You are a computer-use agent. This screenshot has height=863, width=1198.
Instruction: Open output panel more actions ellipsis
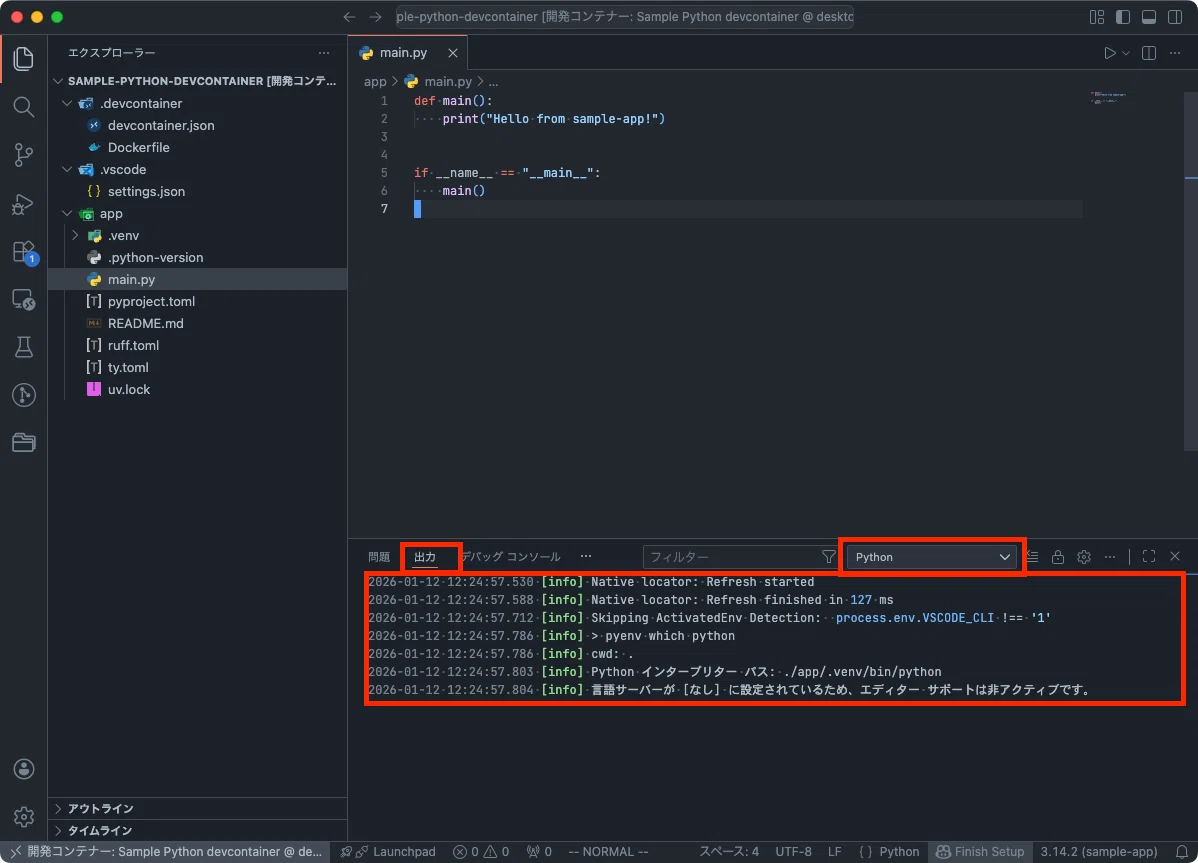pyautogui.click(x=1110, y=557)
